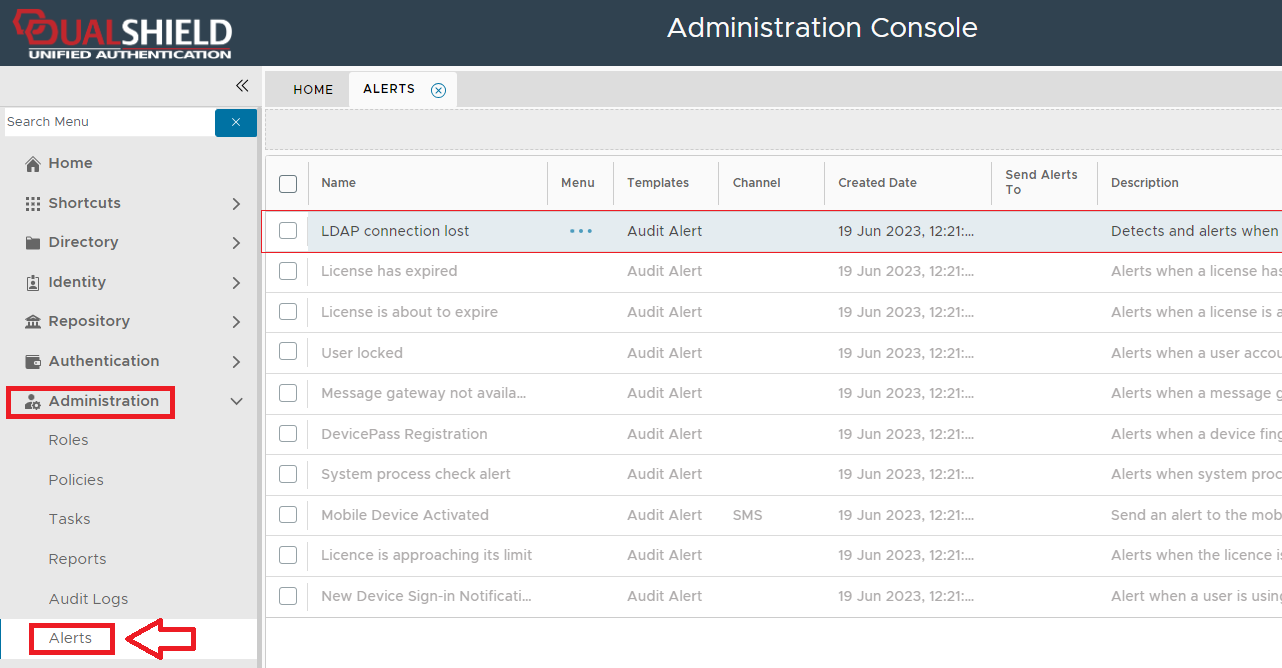Clear the Search Menu field
The image size is (1282, 668).
click(x=236, y=122)
